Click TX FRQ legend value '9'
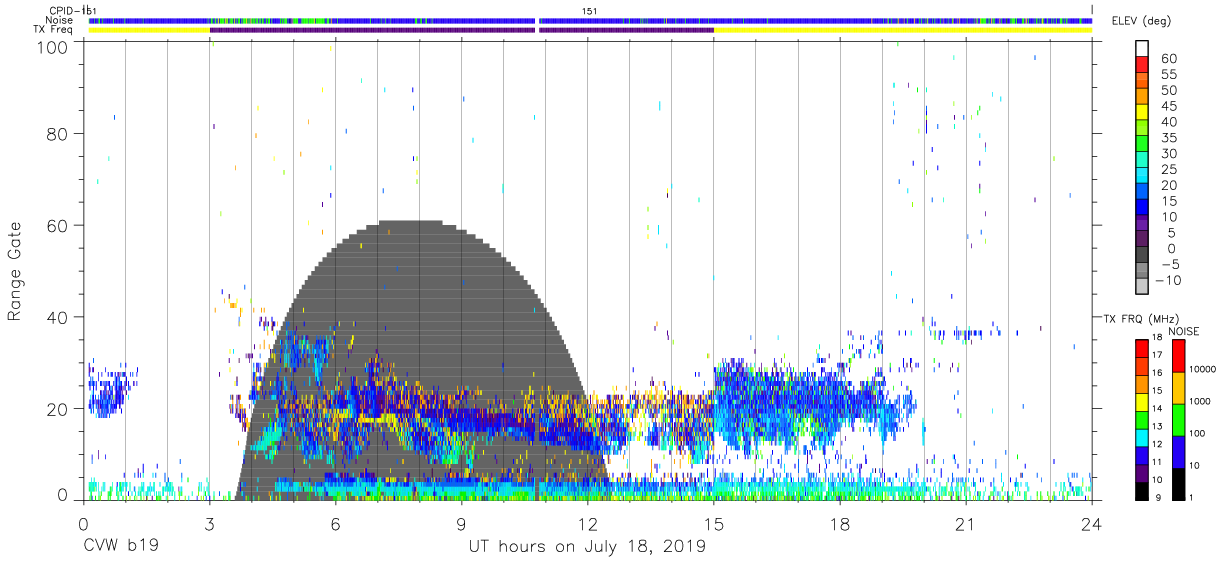This screenshot has height=567, width=1228. point(1156,497)
